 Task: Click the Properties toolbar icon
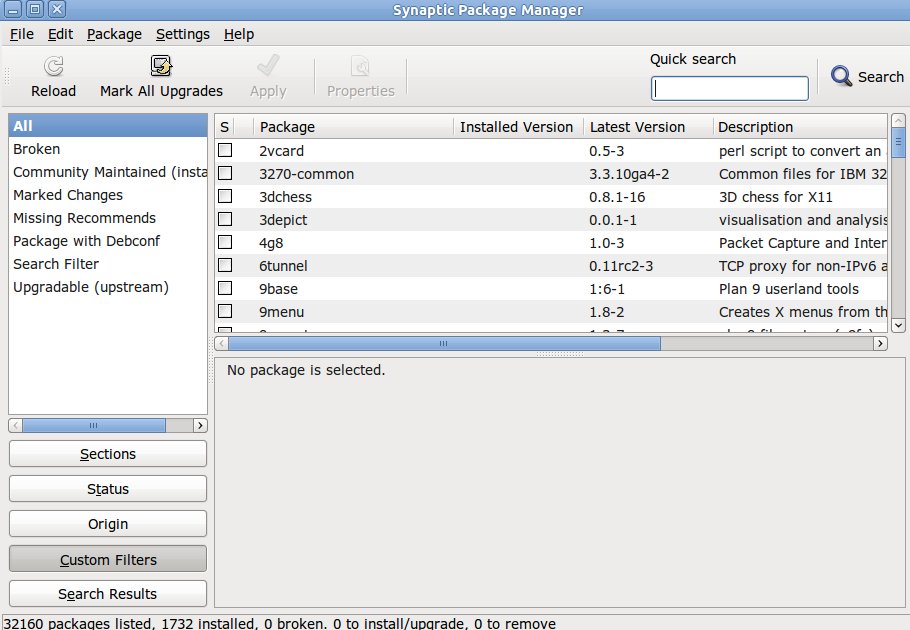coord(360,66)
